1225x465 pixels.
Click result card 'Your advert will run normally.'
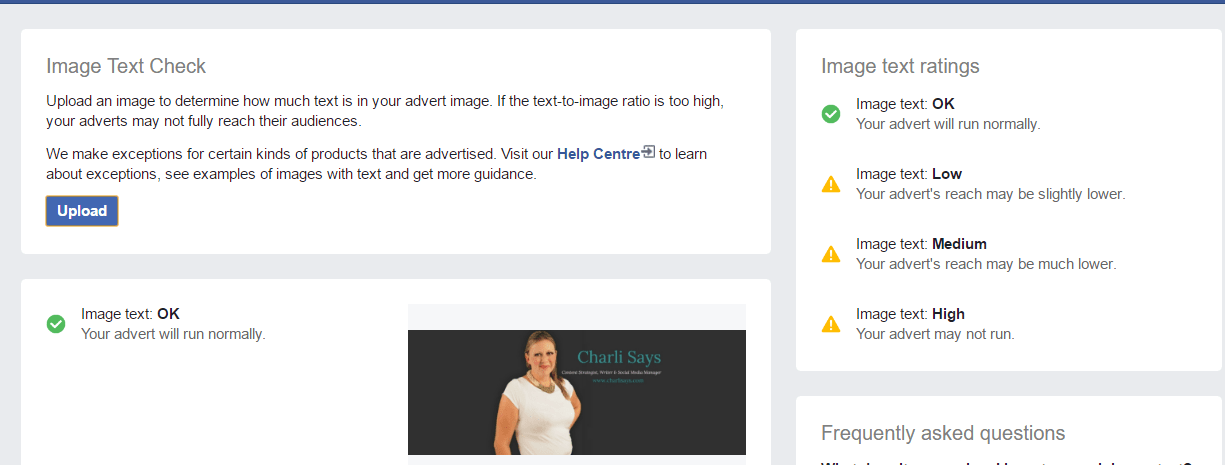173,334
